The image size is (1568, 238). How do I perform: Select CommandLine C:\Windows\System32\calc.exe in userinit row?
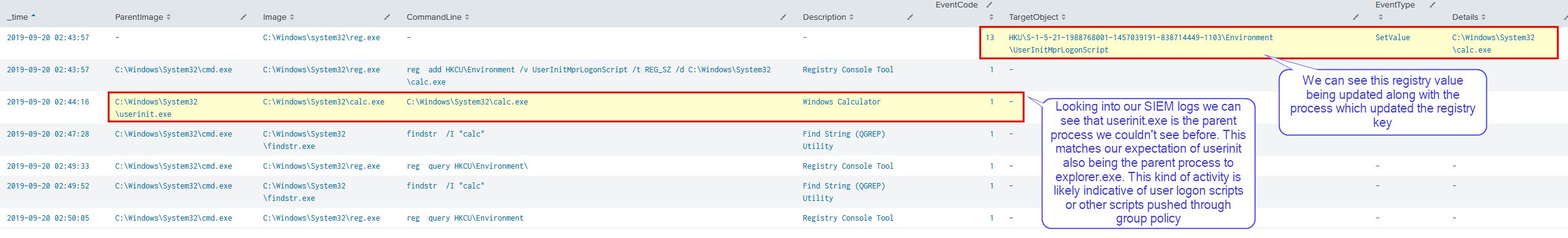coord(467,102)
